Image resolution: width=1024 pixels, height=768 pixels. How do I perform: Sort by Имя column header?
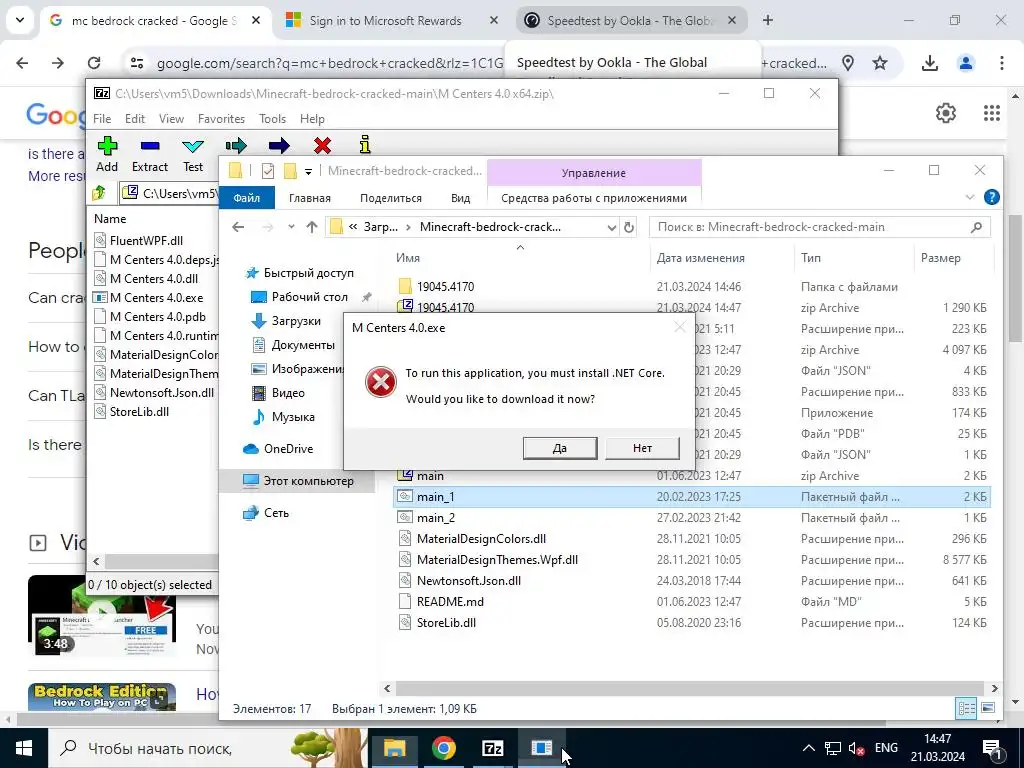[408, 258]
